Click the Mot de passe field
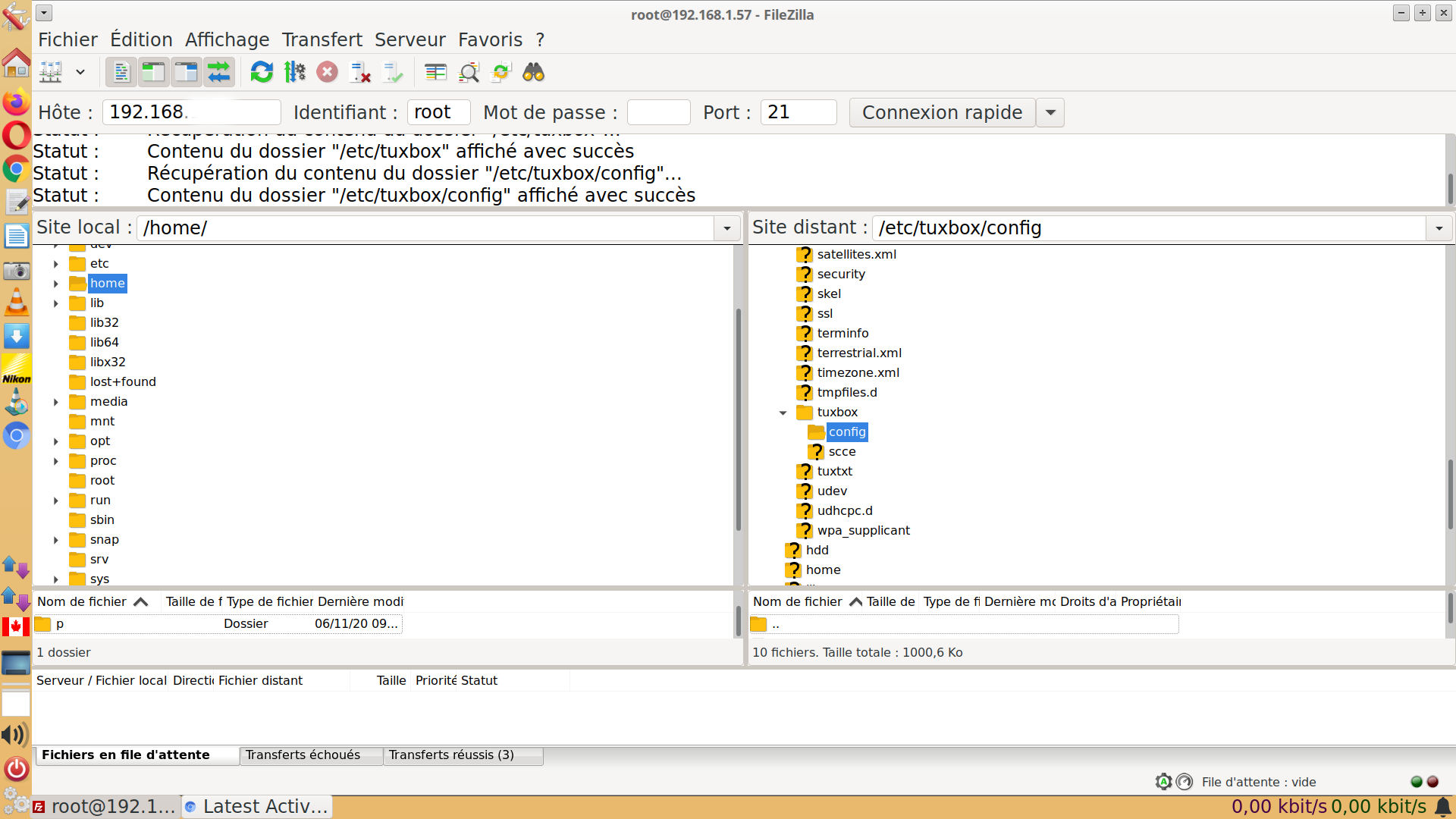The image size is (1456, 819). click(x=658, y=112)
